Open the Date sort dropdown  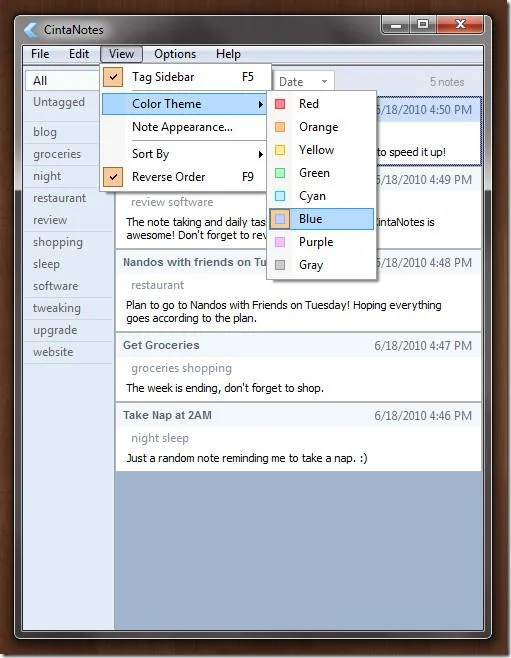point(304,81)
